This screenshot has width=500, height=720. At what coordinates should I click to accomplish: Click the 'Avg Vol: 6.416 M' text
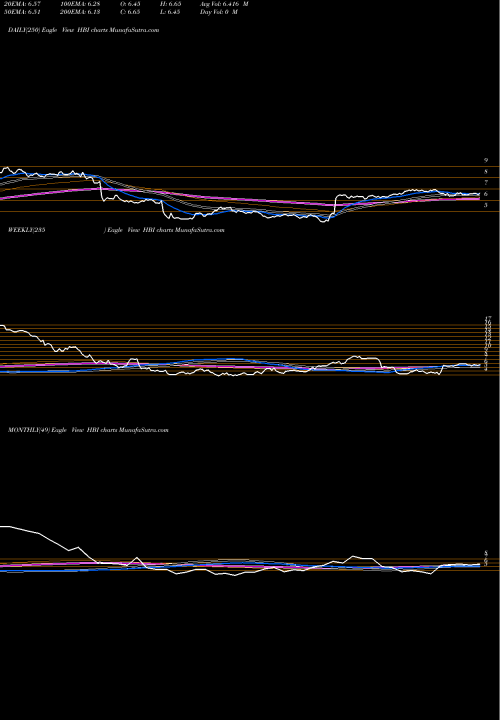(224, 4)
